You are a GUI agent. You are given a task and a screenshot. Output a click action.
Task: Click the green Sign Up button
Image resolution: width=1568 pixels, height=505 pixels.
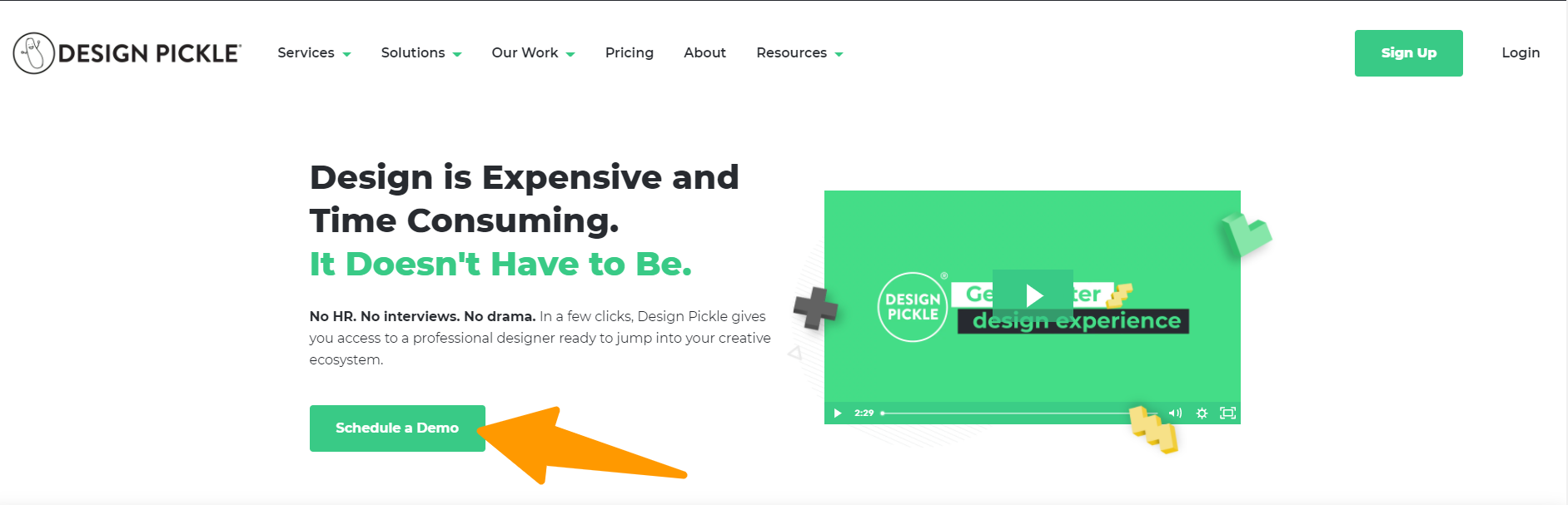(1408, 53)
